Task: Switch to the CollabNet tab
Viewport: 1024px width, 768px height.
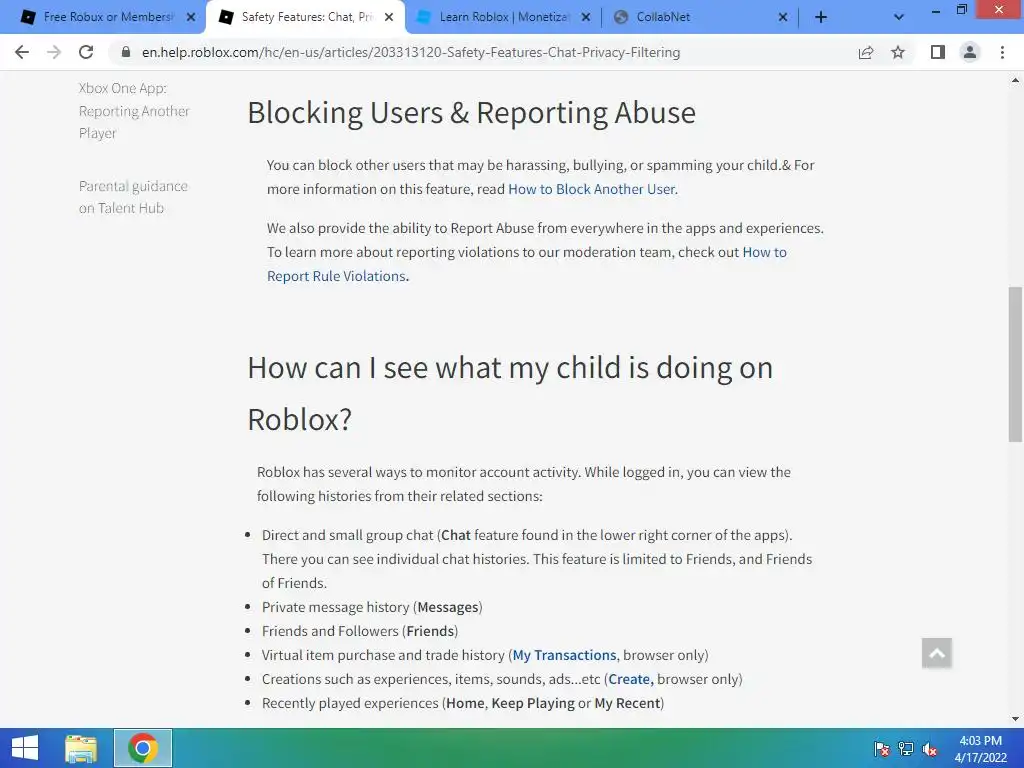Action: click(x=699, y=17)
